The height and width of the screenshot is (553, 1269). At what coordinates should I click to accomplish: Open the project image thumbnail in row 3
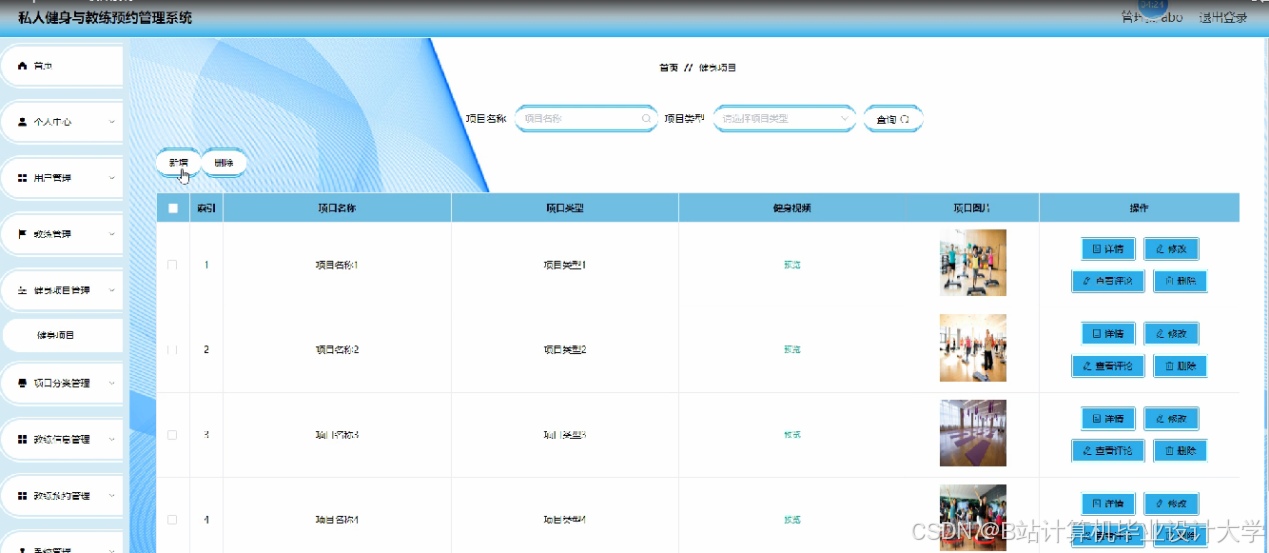point(973,433)
